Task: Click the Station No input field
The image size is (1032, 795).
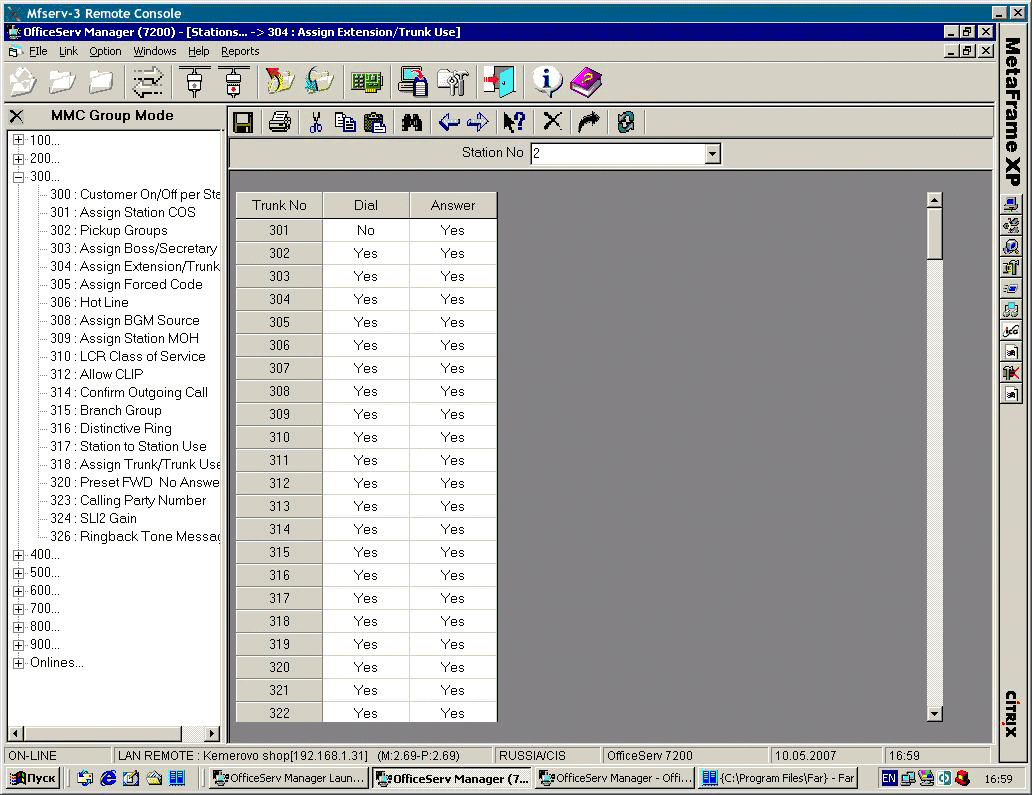Action: coord(618,153)
